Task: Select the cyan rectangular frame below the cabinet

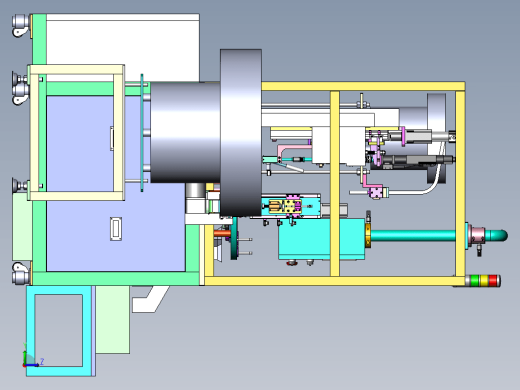Action: point(59,331)
